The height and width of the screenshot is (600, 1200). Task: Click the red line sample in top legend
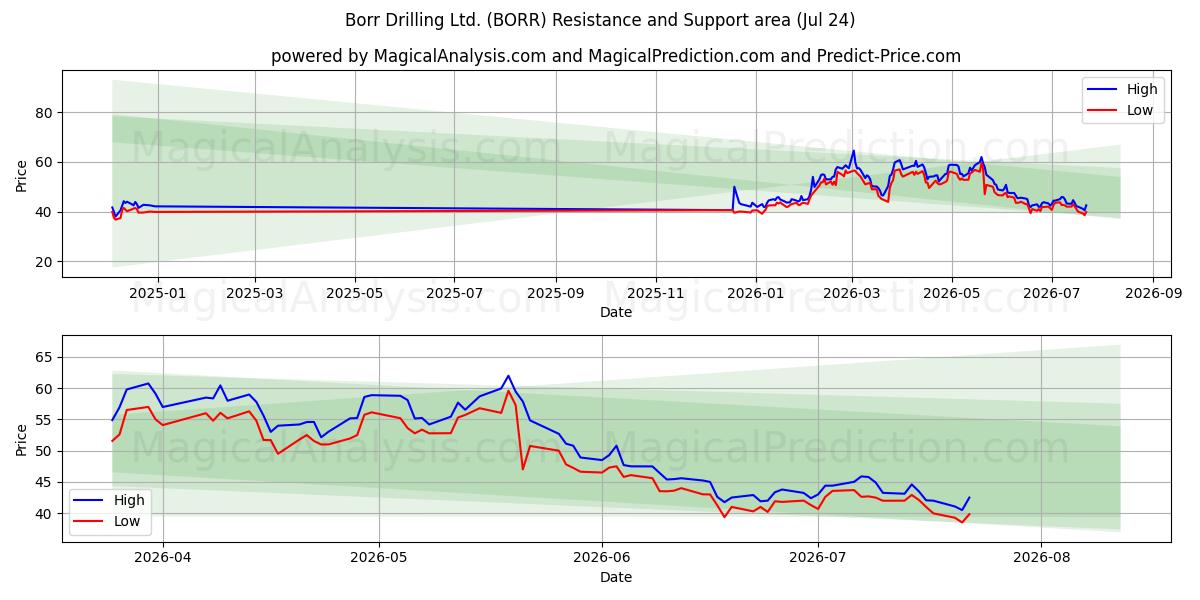pos(1103,111)
